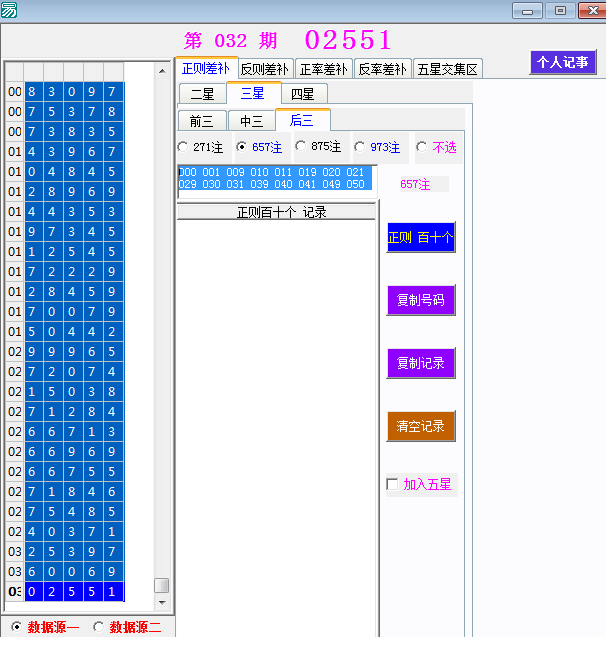Click the scroll up arrow of number list
The height and width of the screenshot is (672, 609).
point(162,71)
